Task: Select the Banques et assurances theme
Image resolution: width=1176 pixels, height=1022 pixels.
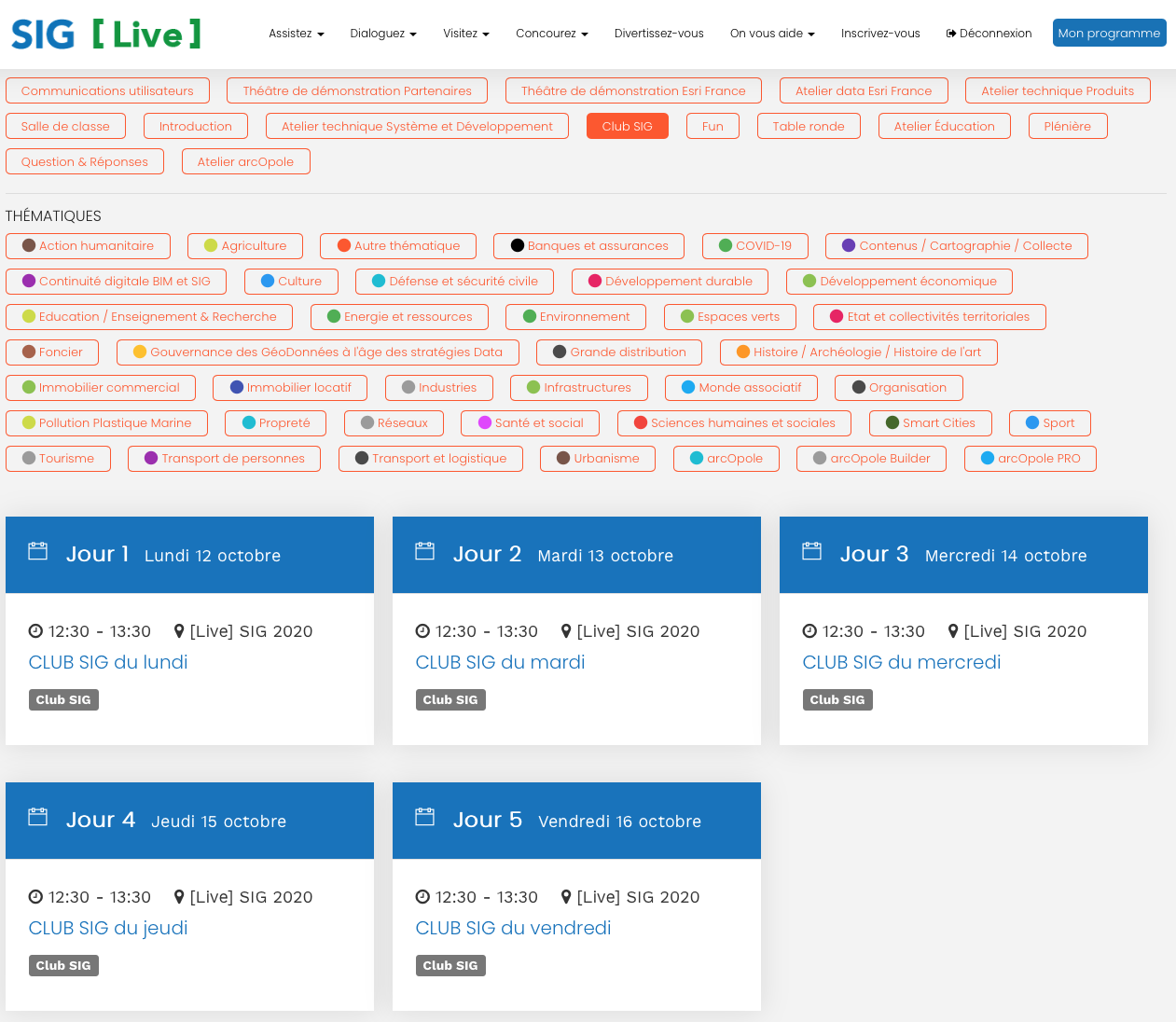Action: coord(589,245)
